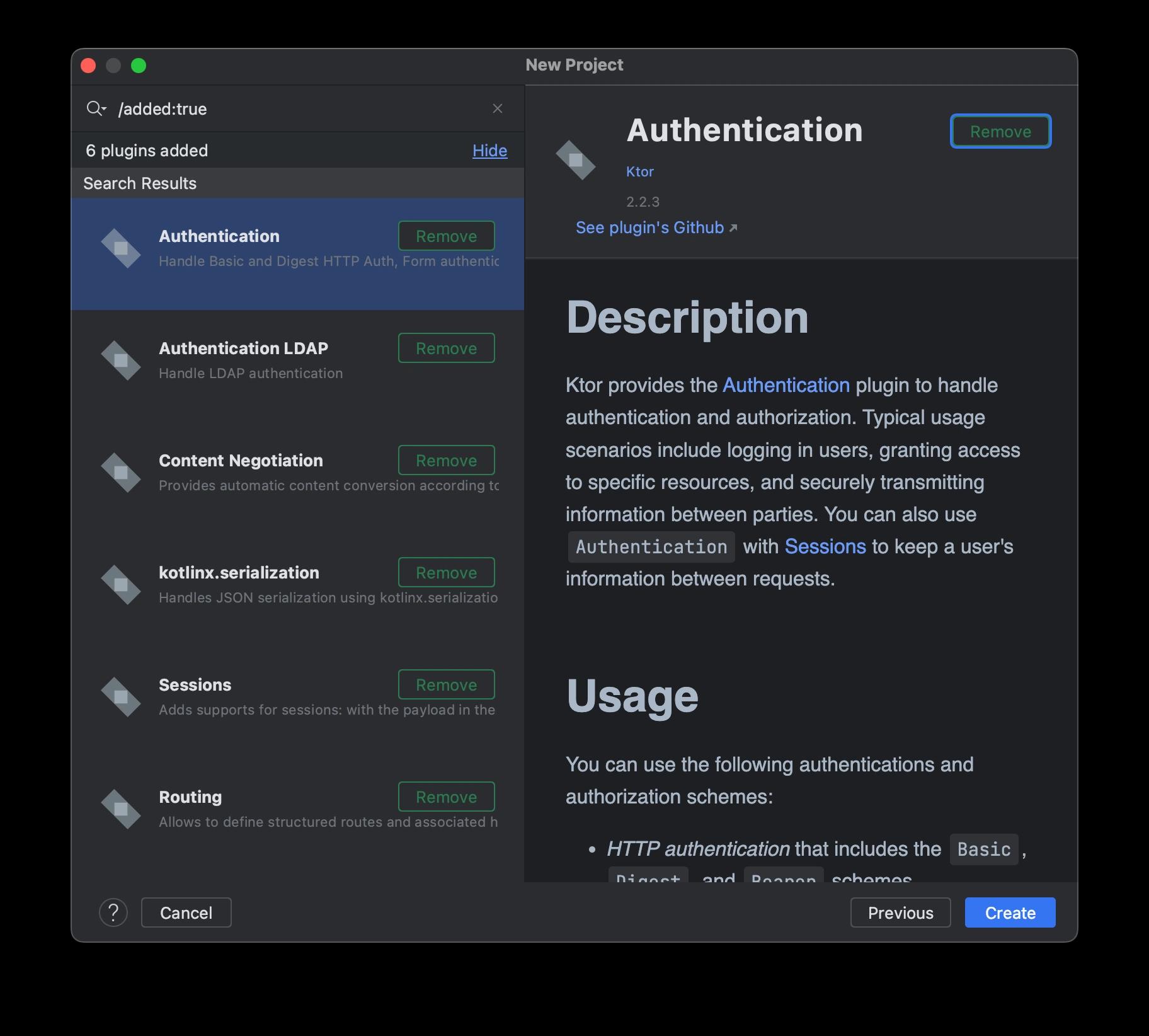The image size is (1149, 1036).
Task: Follow the Sessions link in the description
Action: tap(825, 546)
